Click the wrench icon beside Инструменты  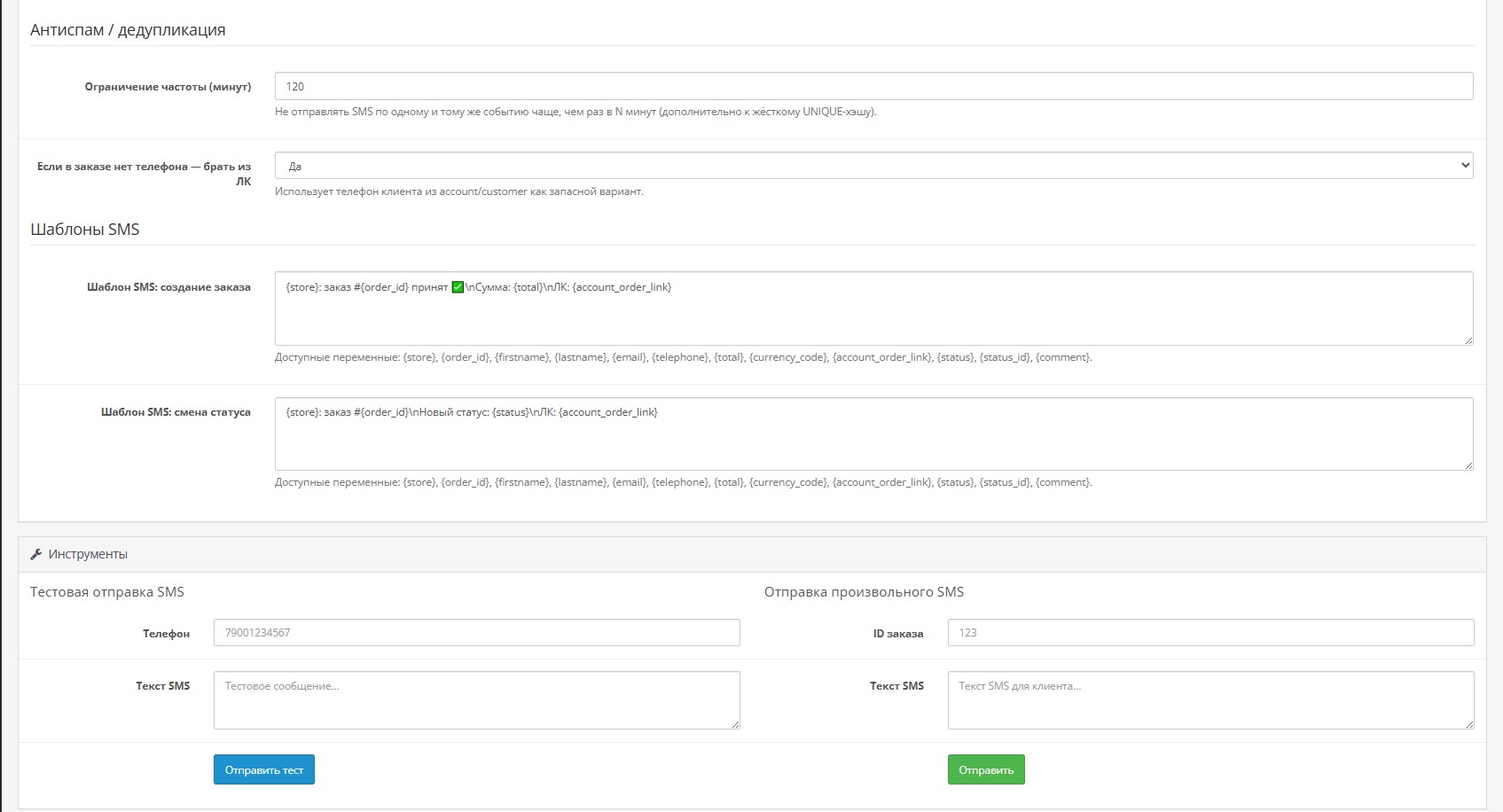point(36,554)
